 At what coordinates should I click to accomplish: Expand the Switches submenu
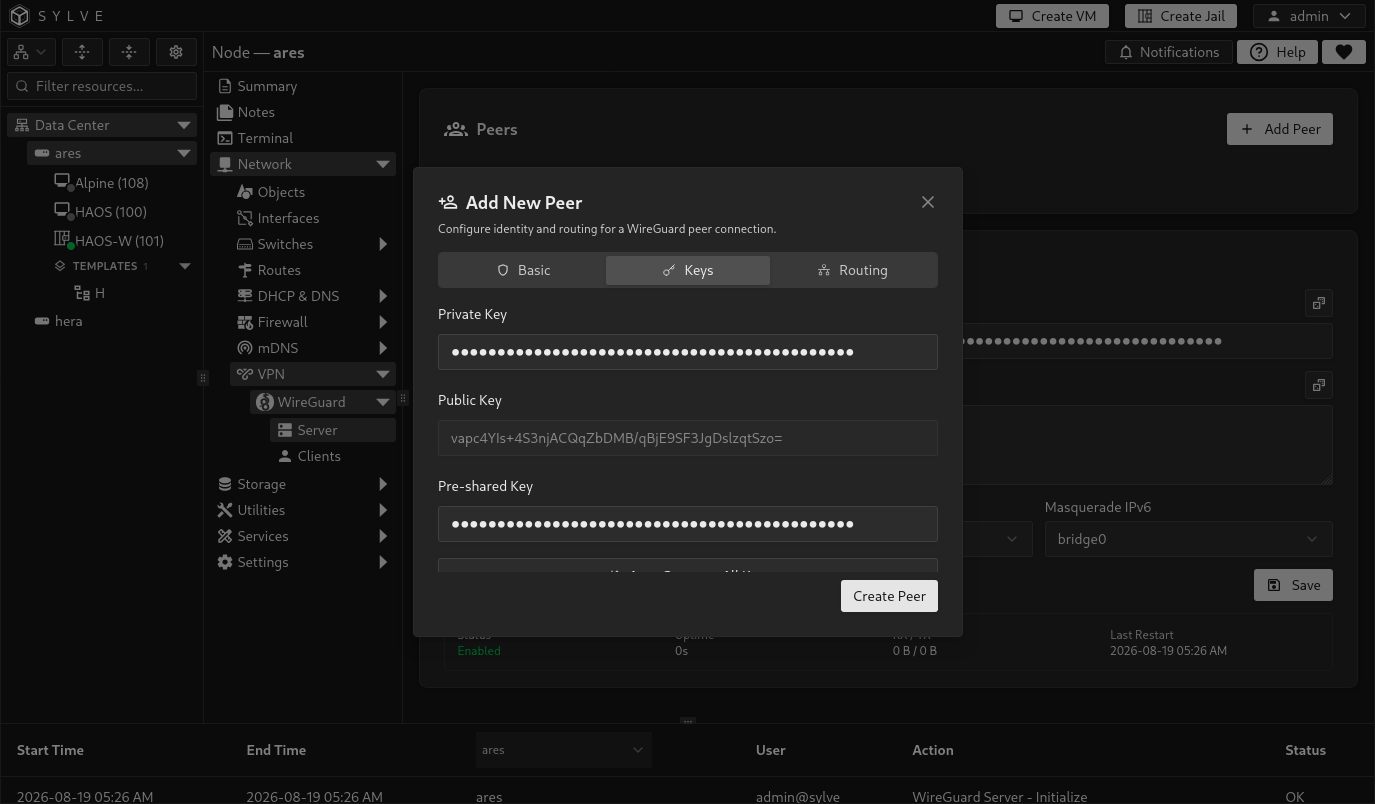pos(383,244)
